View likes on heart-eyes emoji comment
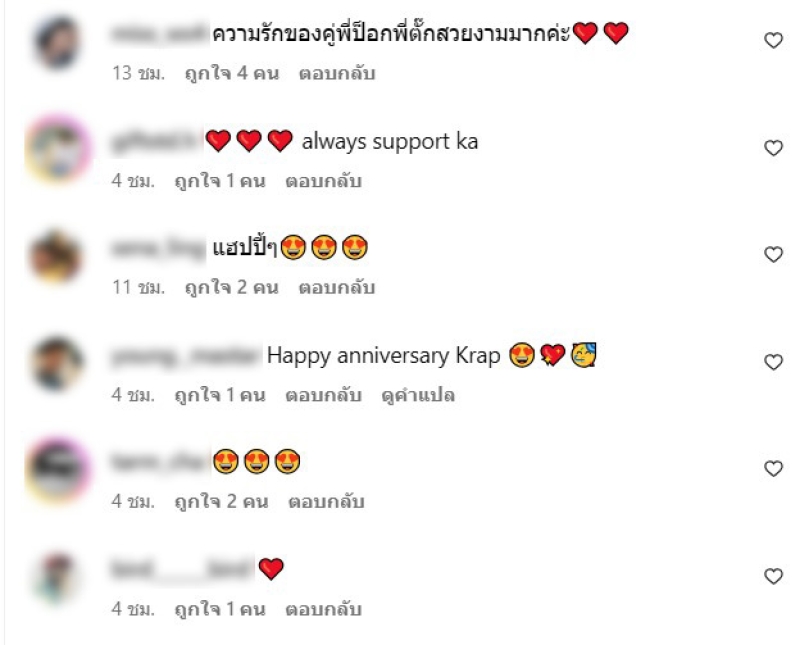 click(x=221, y=502)
